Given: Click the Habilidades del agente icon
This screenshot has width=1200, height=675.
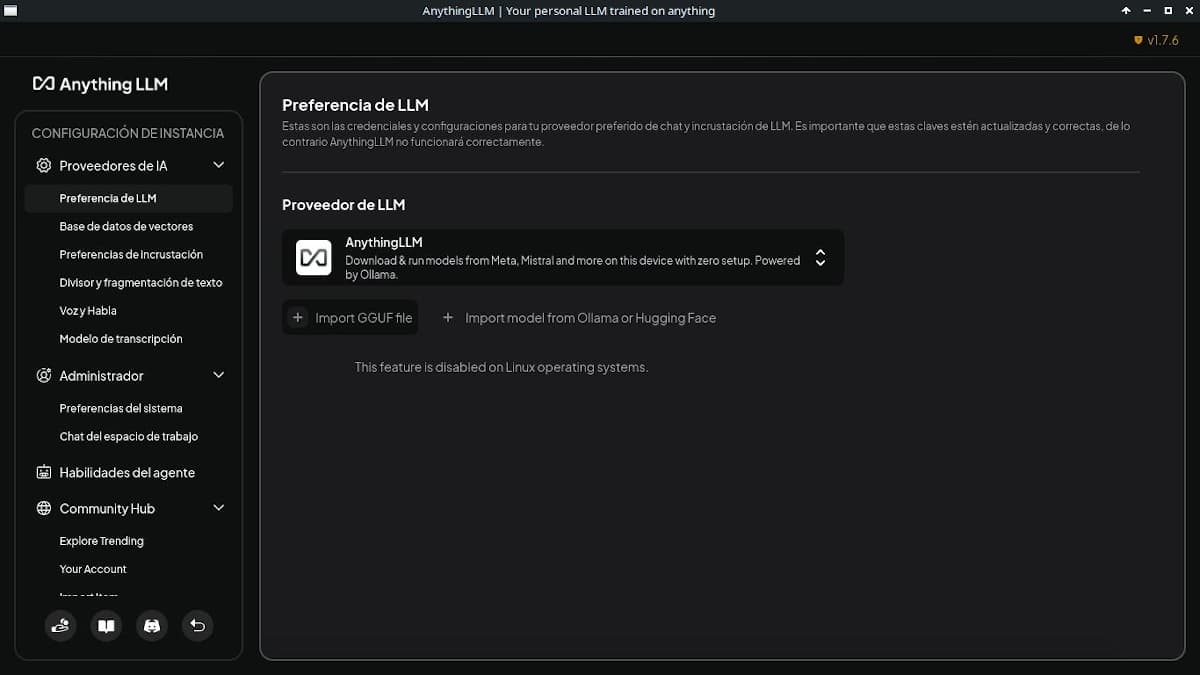Looking at the screenshot, I should 44,472.
